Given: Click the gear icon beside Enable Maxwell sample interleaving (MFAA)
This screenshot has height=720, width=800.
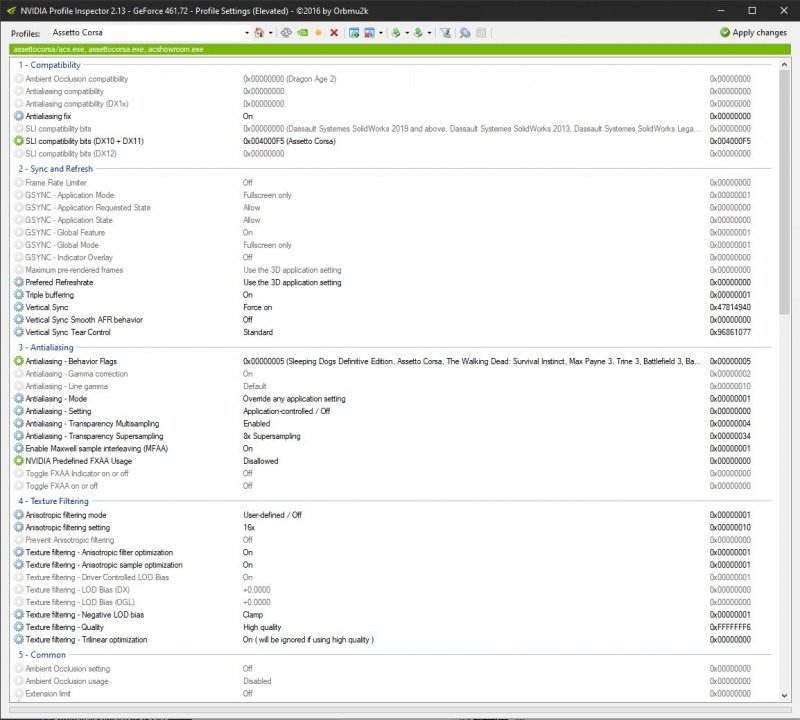Looking at the screenshot, I should tap(19, 448).
